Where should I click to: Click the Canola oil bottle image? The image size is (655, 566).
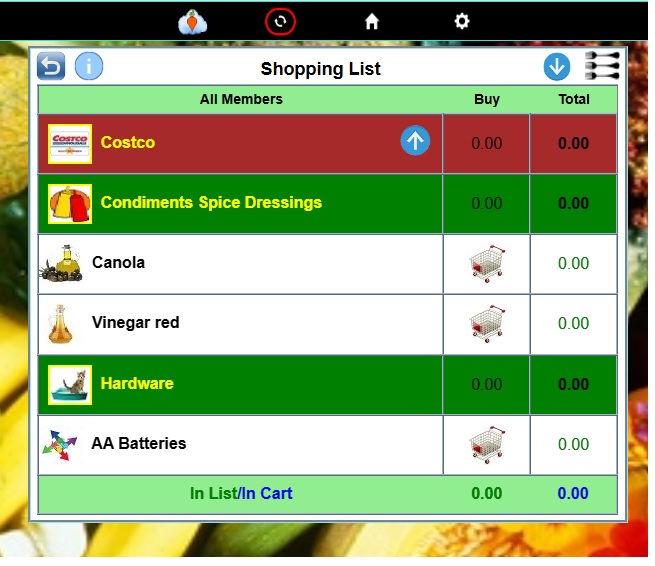click(x=61, y=263)
